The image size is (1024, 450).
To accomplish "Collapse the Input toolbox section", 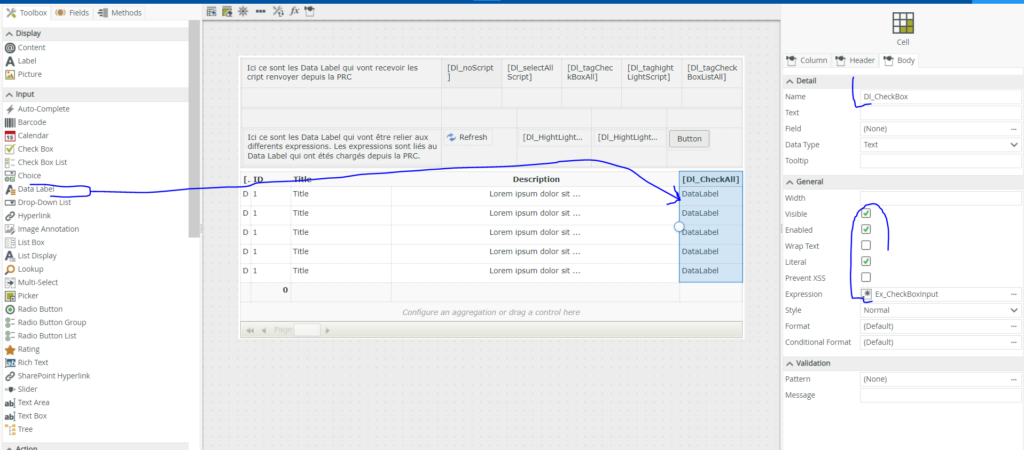I will (9, 95).
